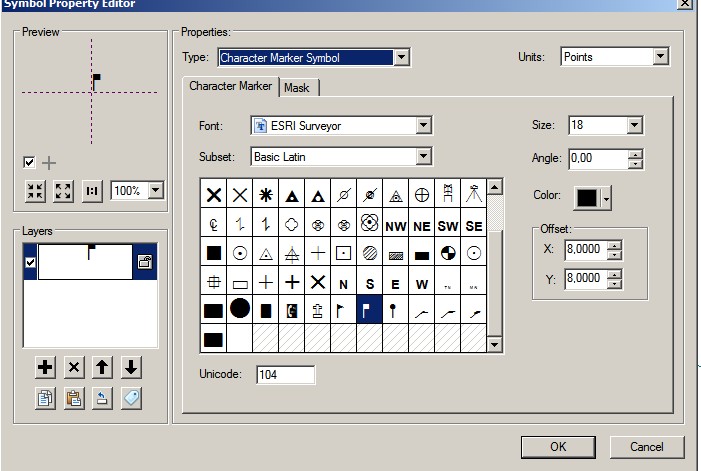The width and height of the screenshot is (701, 471).
Task: Toggle the crosshair checkbox in Preview
Action: point(29,162)
